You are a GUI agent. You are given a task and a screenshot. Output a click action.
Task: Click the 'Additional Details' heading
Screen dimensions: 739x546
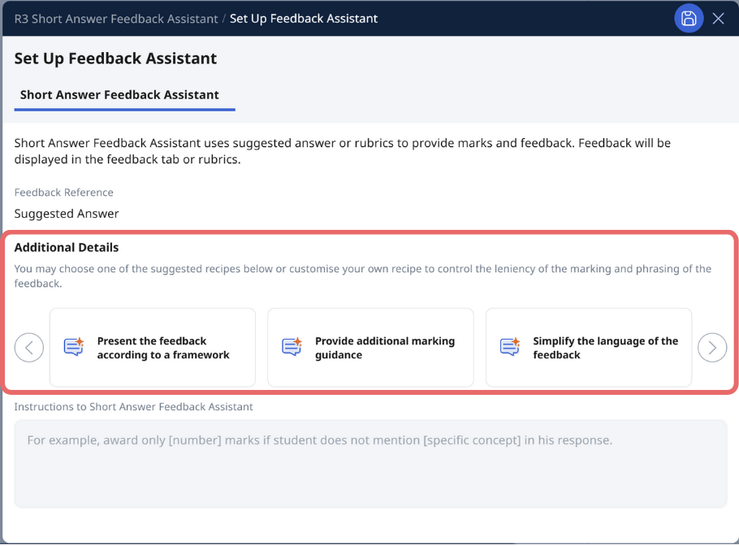(66, 247)
